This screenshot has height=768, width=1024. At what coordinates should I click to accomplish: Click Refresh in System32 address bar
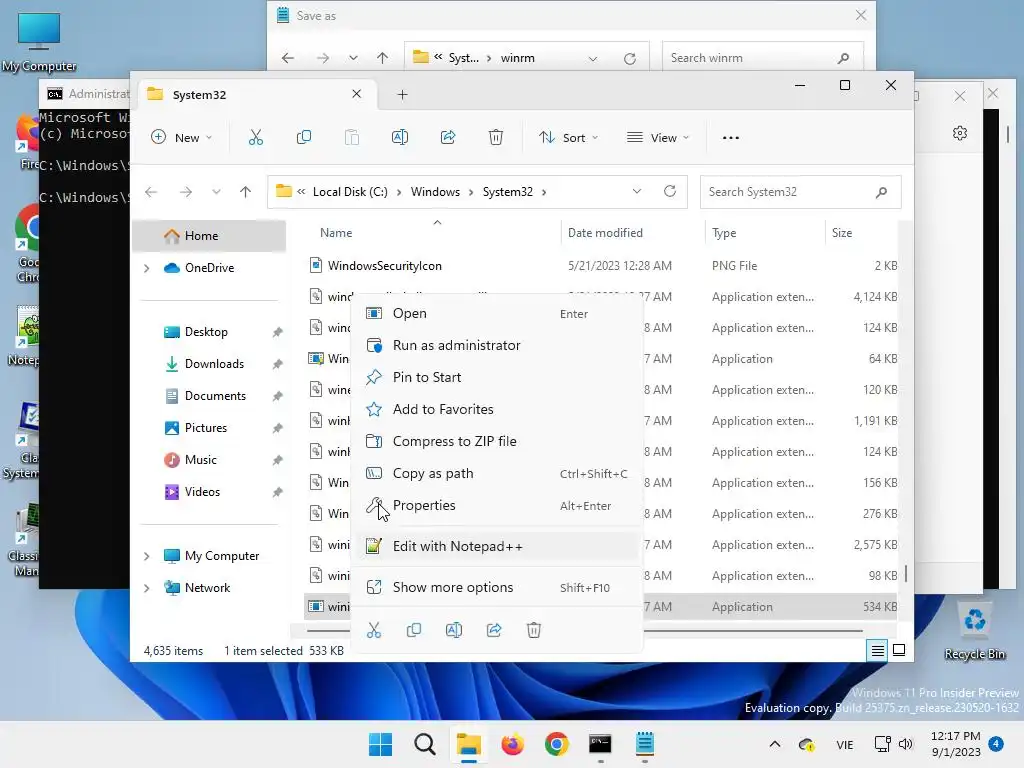click(670, 191)
